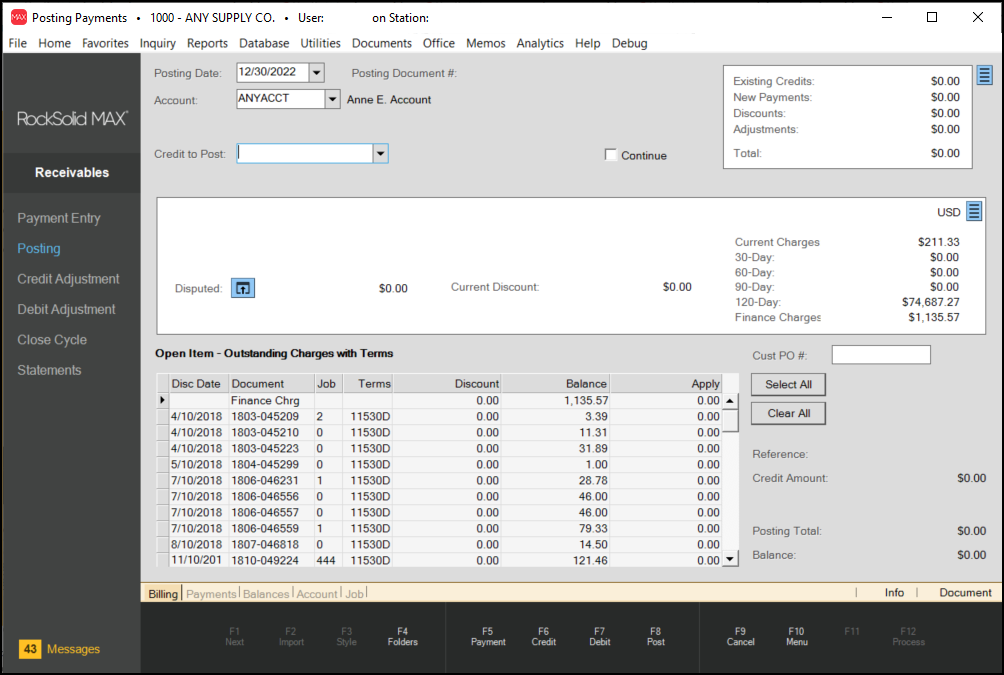Click the Account input field
The image size is (1004, 675).
pyautogui.click(x=280, y=99)
